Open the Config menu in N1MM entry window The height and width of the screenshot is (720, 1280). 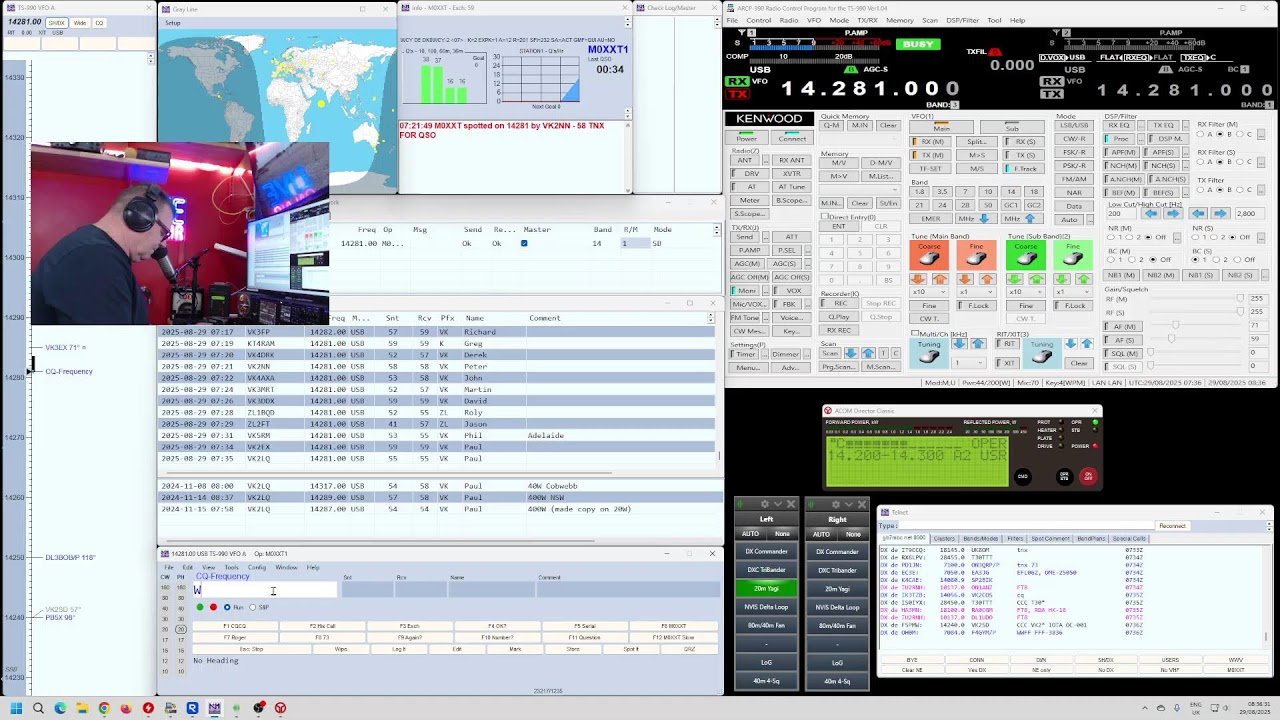[257, 567]
